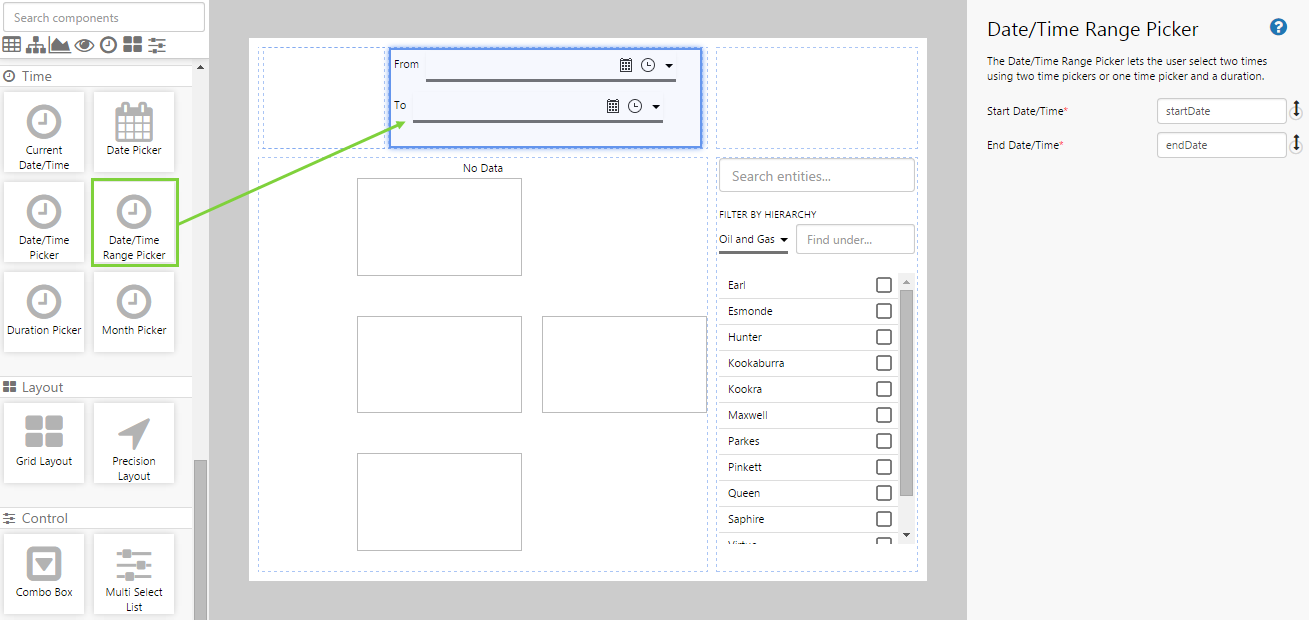1309x620 pixels.
Task: Tick the Hunter checkbox
Action: coord(884,337)
